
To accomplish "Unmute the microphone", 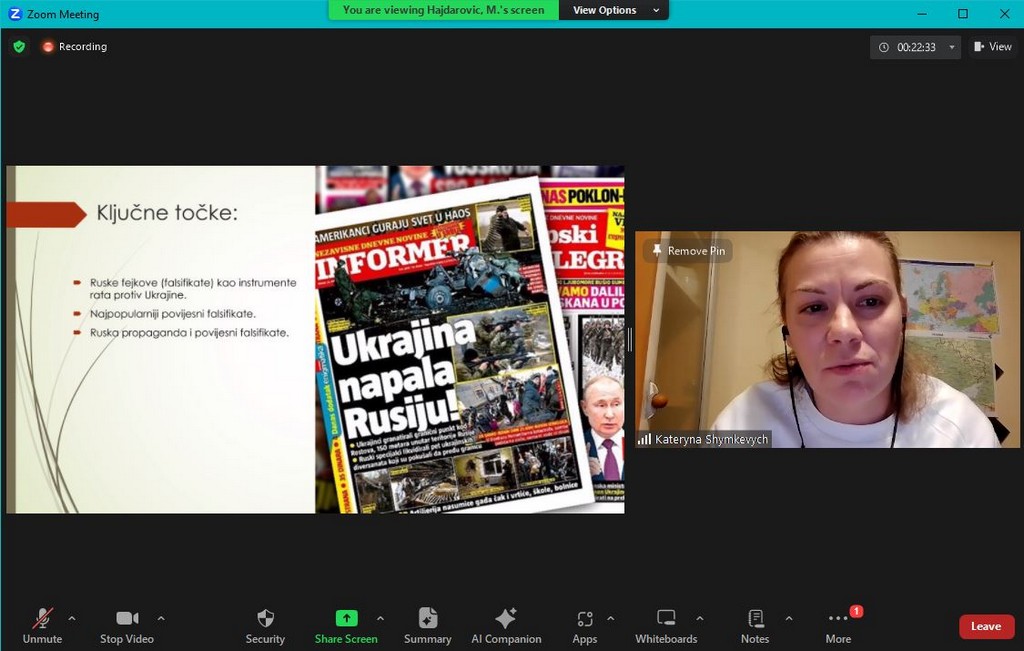I will [x=42, y=619].
